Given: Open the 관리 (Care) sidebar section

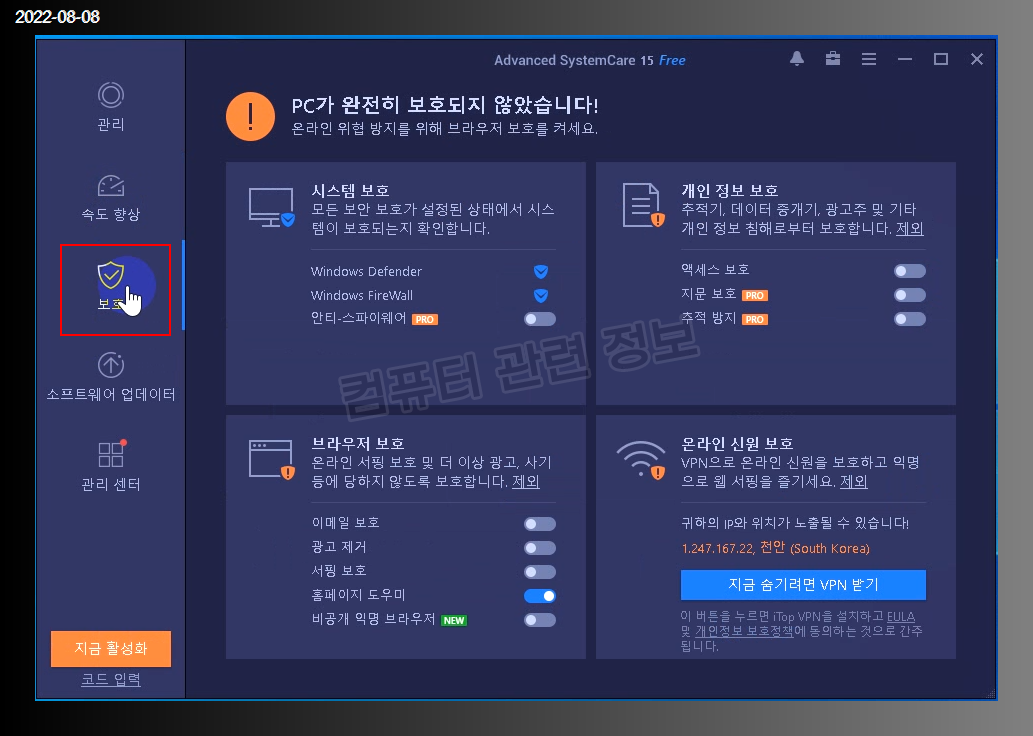Looking at the screenshot, I should [x=111, y=107].
